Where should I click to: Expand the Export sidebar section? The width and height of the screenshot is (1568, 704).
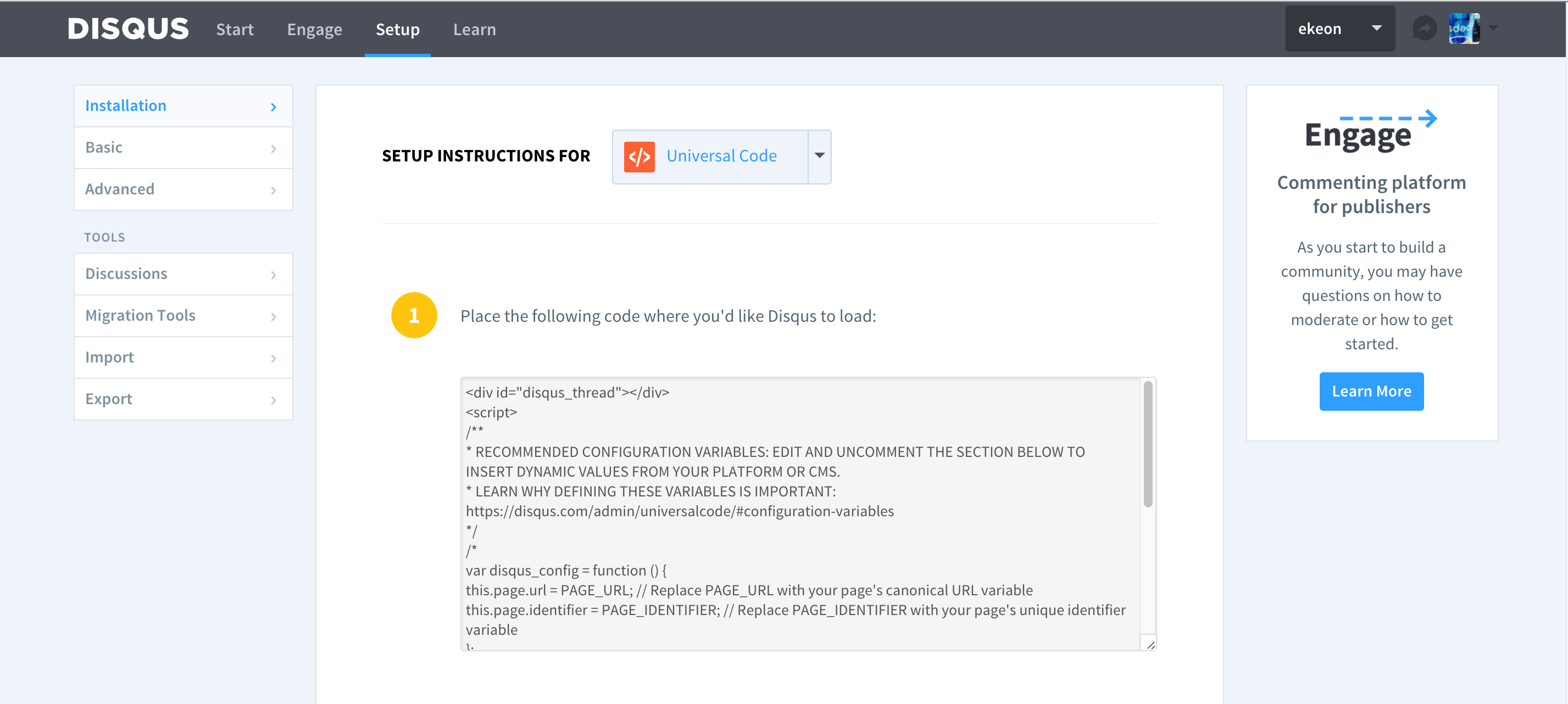183,398
